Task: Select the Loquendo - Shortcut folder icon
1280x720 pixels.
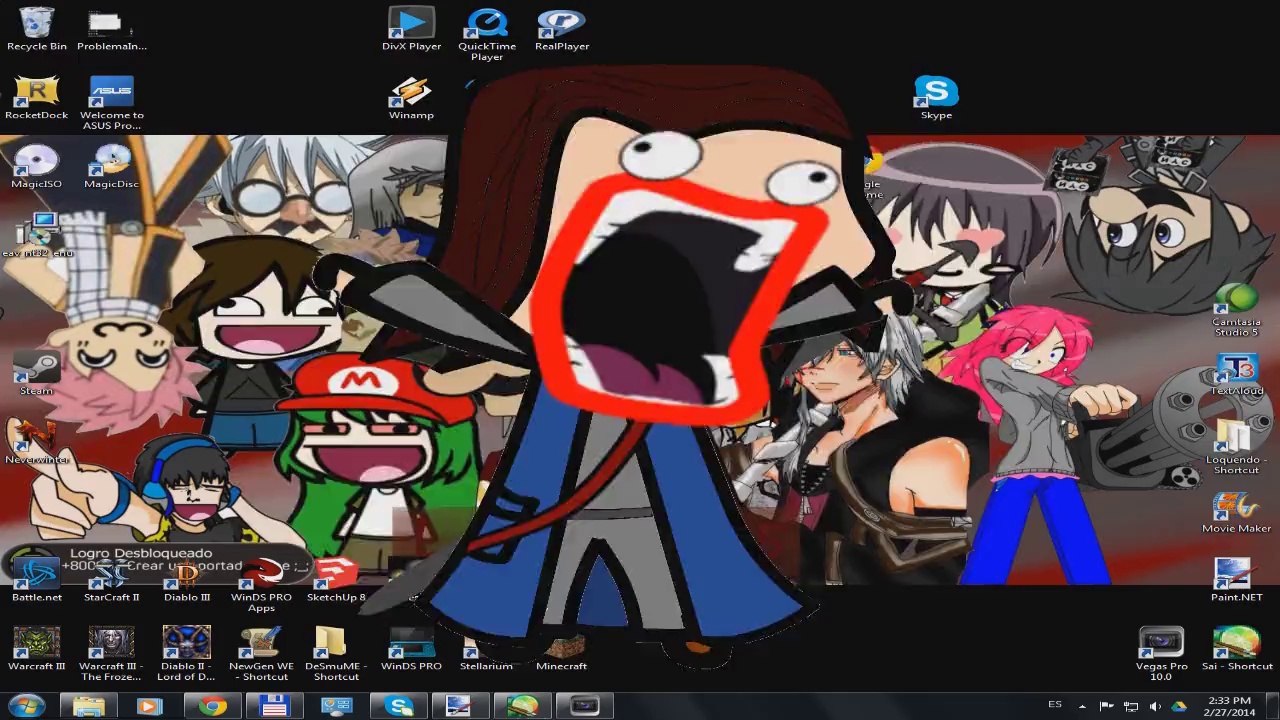Action: 1237,447
